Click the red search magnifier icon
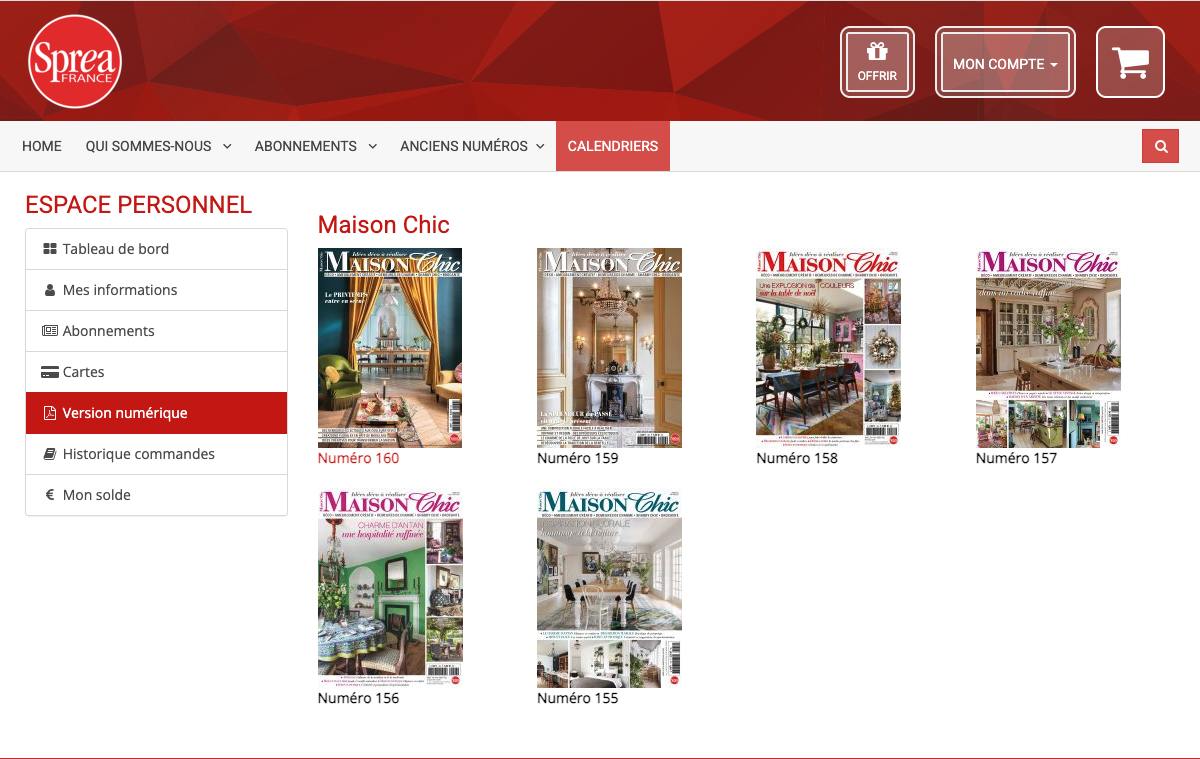Screen dimensions: 1200x759 click(1160, 146)
